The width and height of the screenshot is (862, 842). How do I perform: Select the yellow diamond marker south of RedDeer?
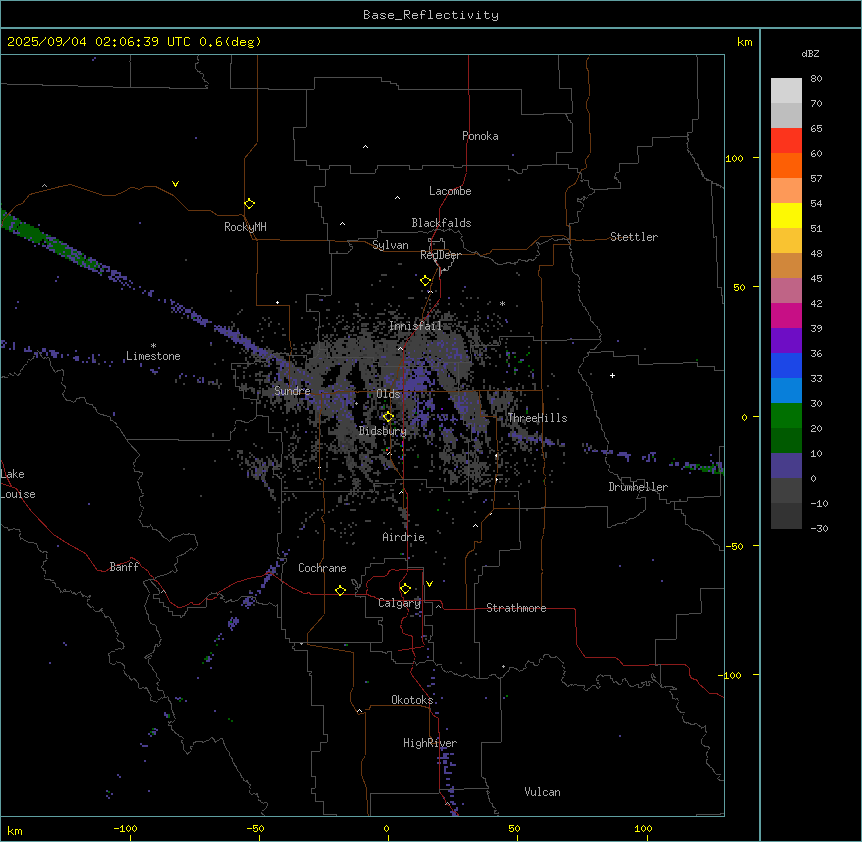pos(425,281)
